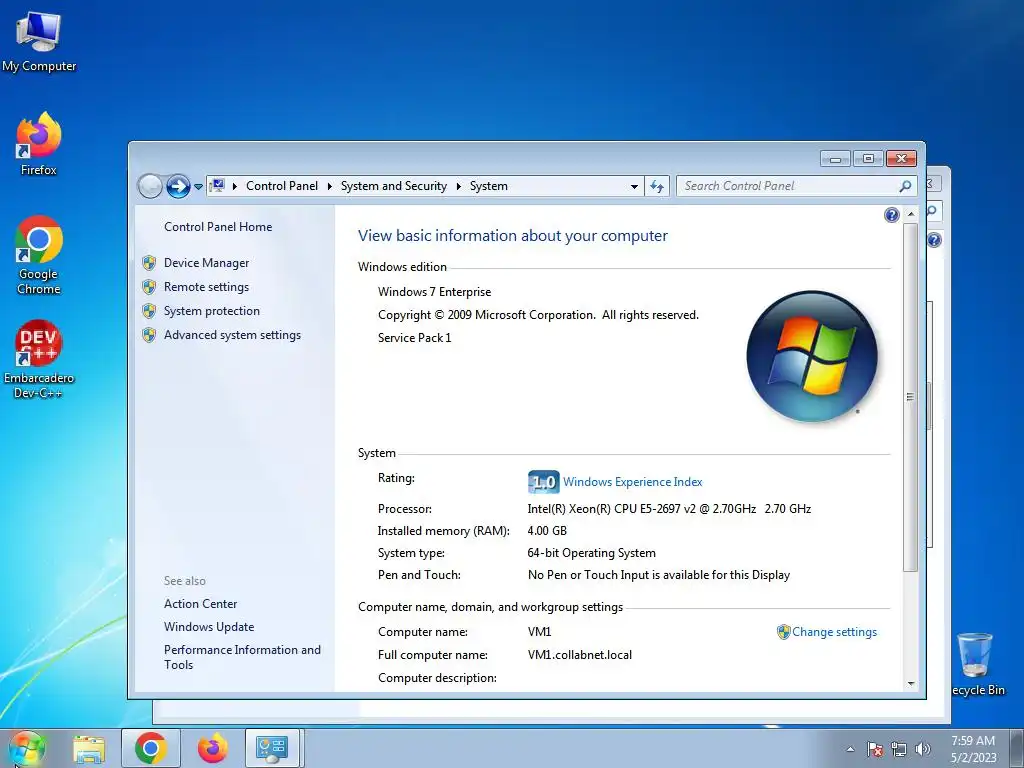Click shield icon beside System protection

click(x=149, y=311)
